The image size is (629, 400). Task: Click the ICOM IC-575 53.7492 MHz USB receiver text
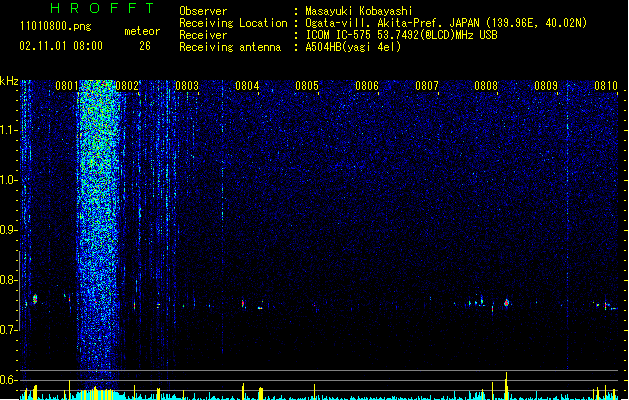pyautogui.click(x=402, y=35)
